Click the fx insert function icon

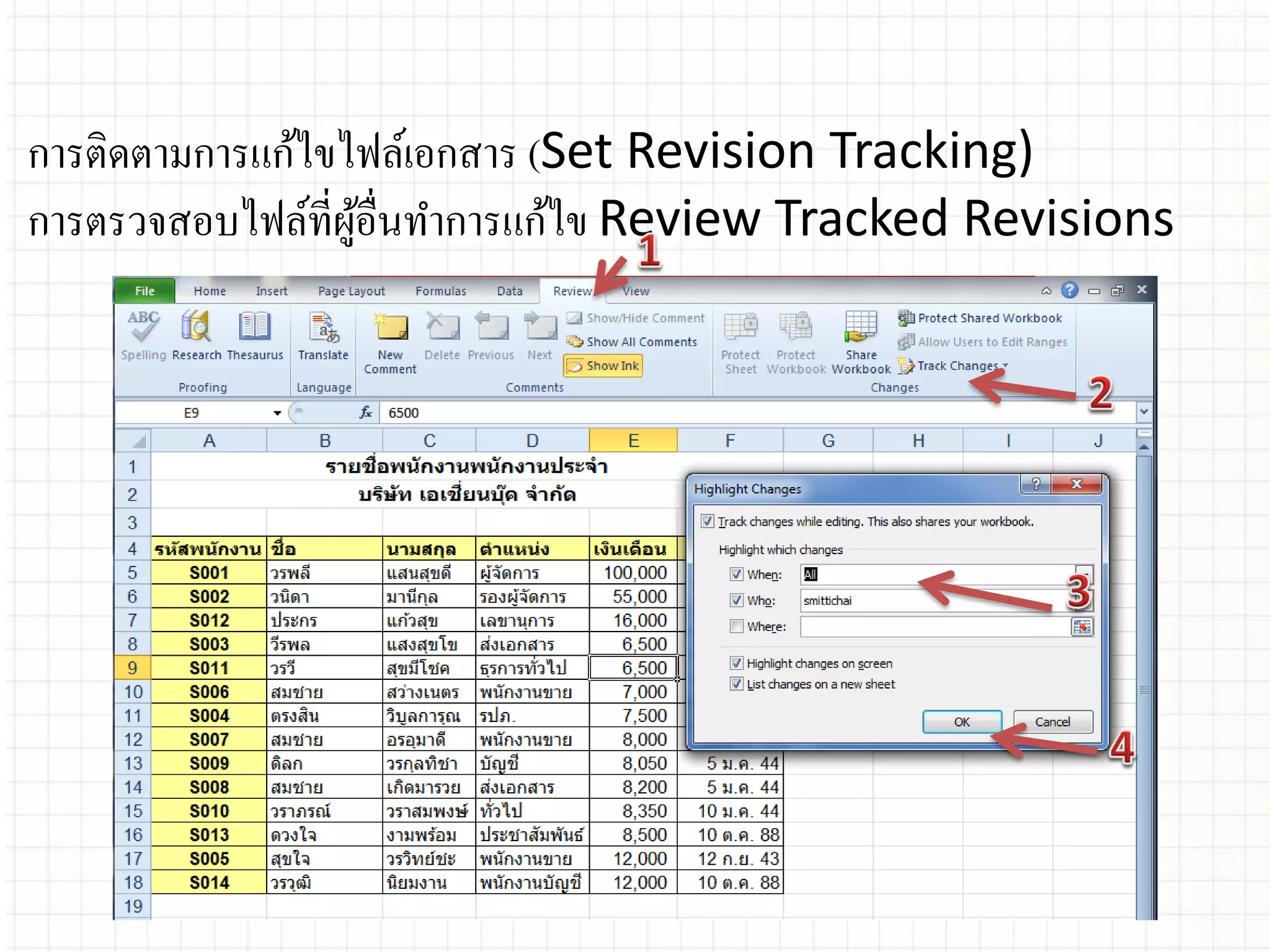[366, 412]
